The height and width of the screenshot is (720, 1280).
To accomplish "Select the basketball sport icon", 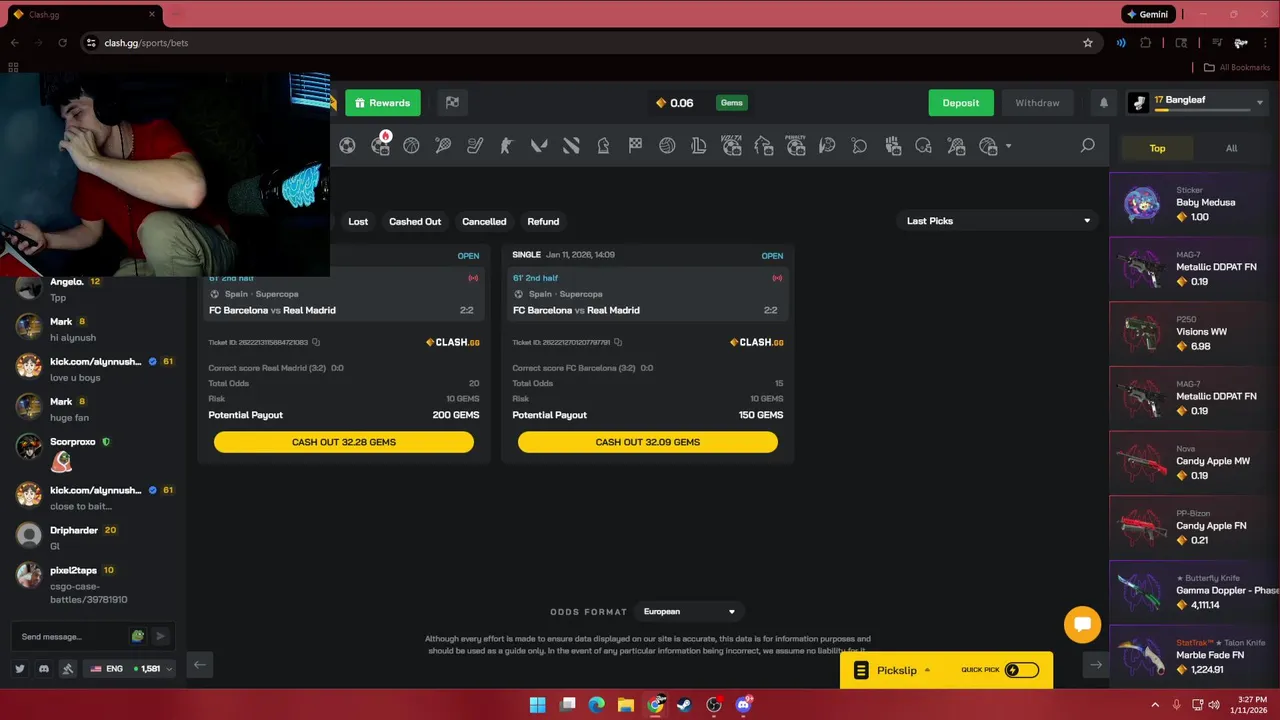I will coord(411,146).
